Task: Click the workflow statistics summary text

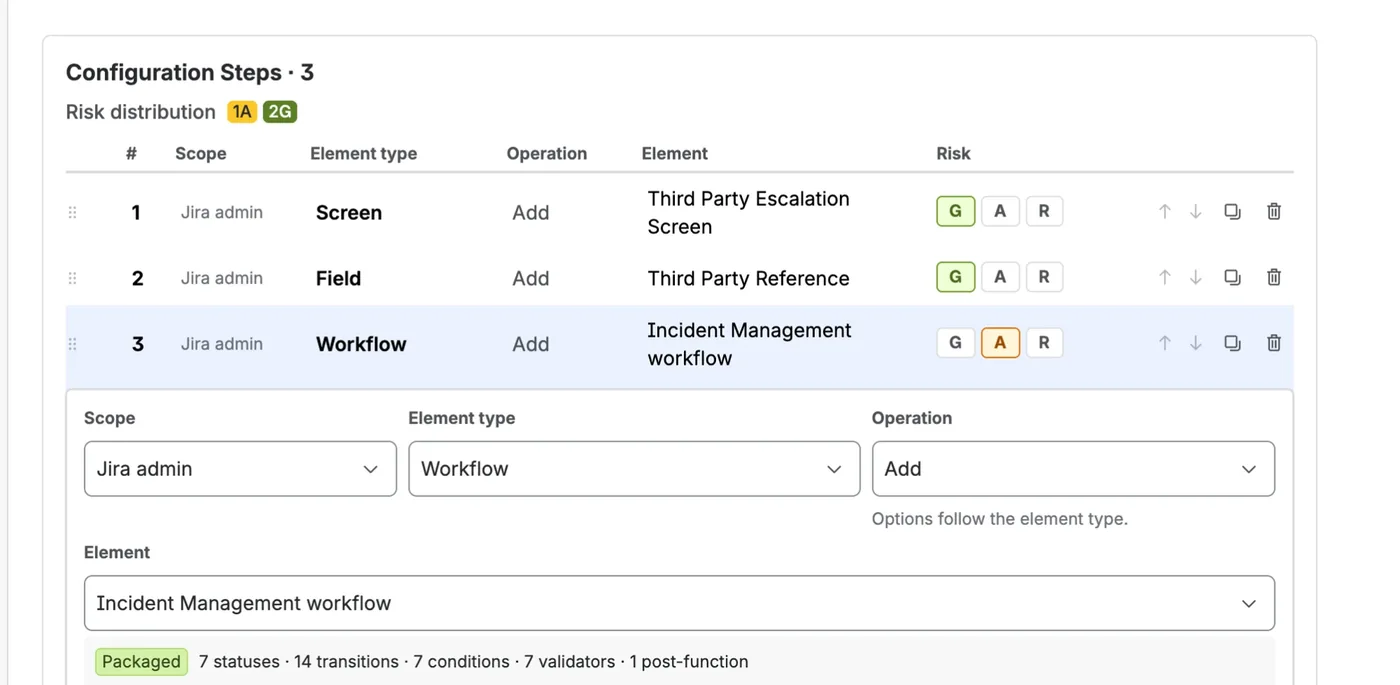Action: (474, 662)
